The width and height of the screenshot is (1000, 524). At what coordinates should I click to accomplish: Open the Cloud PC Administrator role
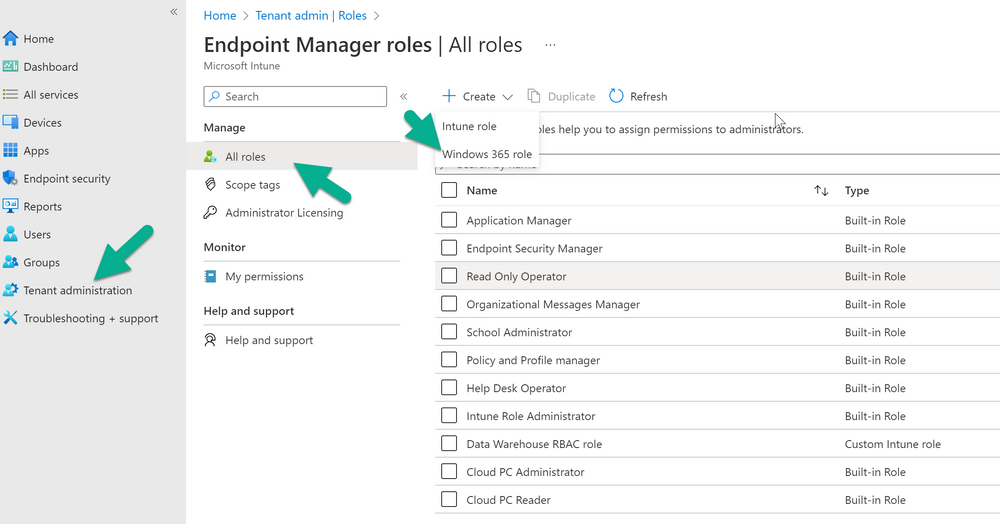[x=525, y=472]
